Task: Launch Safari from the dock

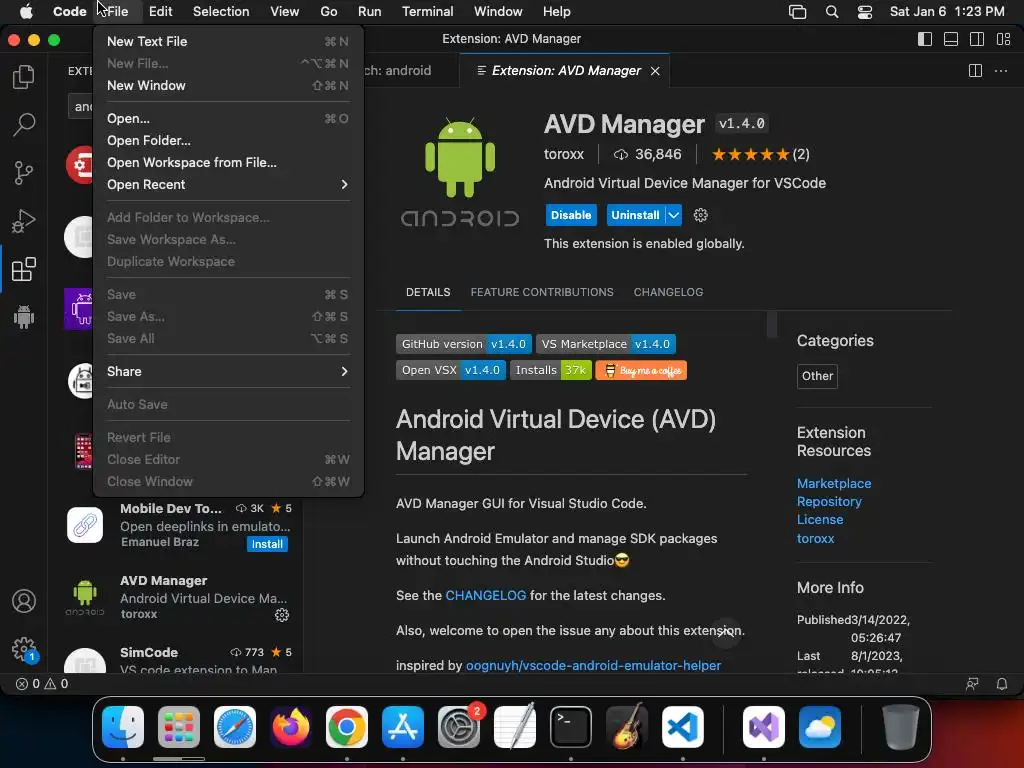Action: pyautogui.click(x=235, y=727)
